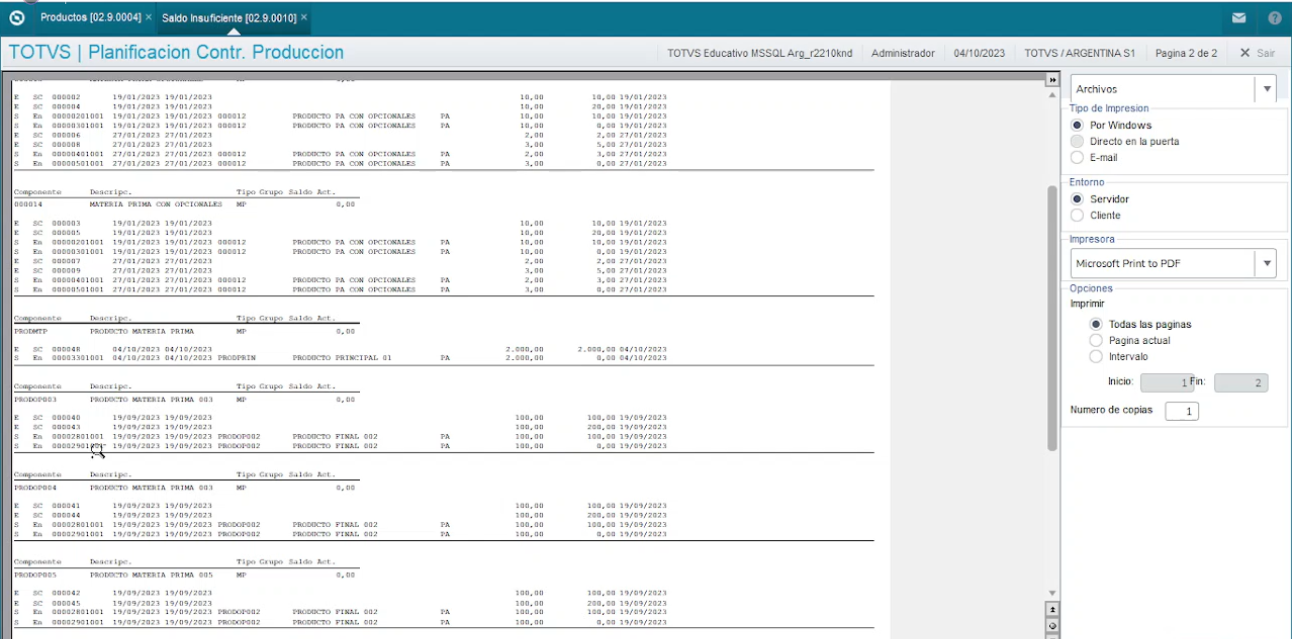
Task: Click the vertical scrollbar thumb of report
Action: coord(1052,318)
